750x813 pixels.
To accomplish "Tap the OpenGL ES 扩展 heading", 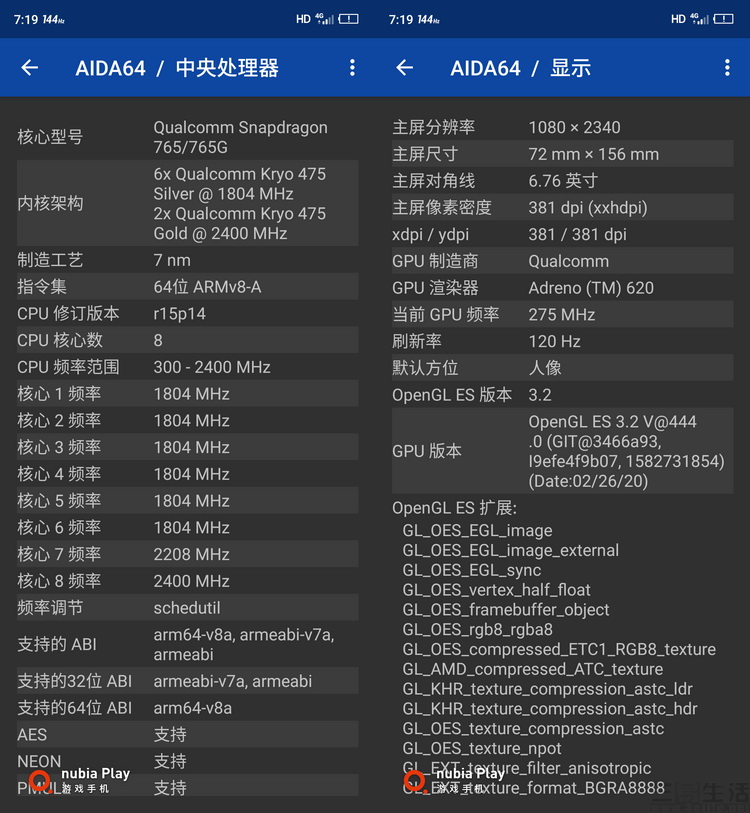I will point(454,508).
